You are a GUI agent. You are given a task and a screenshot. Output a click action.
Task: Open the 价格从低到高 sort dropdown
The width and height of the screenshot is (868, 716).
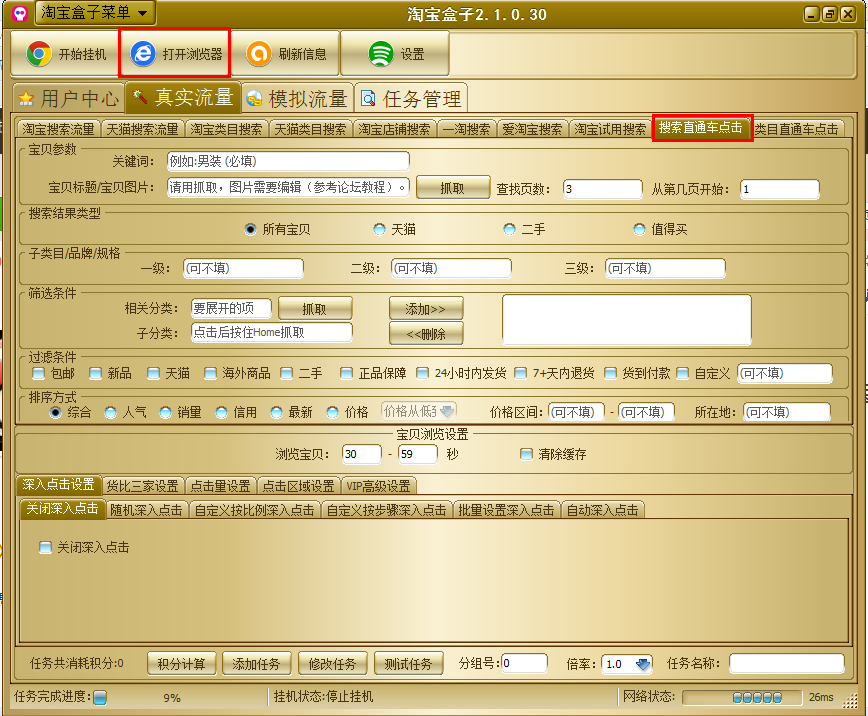tap(419, 411)
